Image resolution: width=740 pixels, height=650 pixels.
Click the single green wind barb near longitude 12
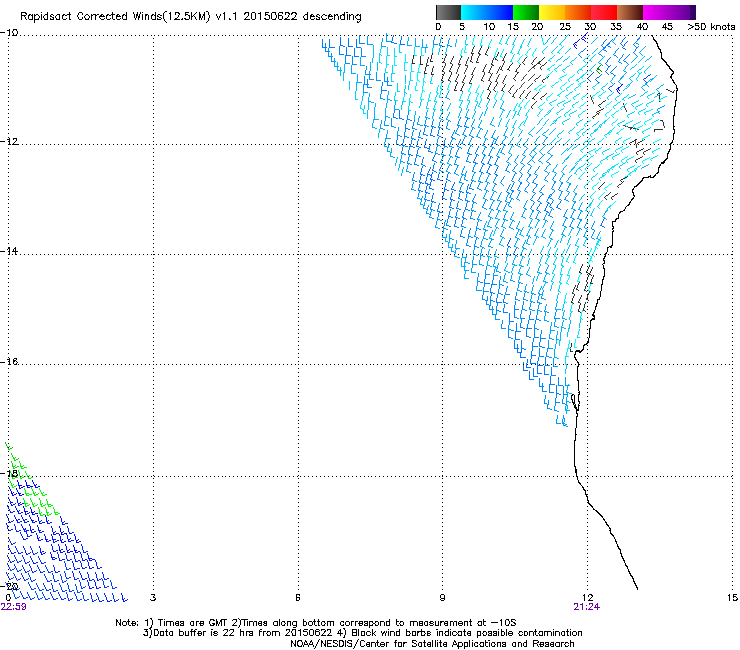(599, 70)
